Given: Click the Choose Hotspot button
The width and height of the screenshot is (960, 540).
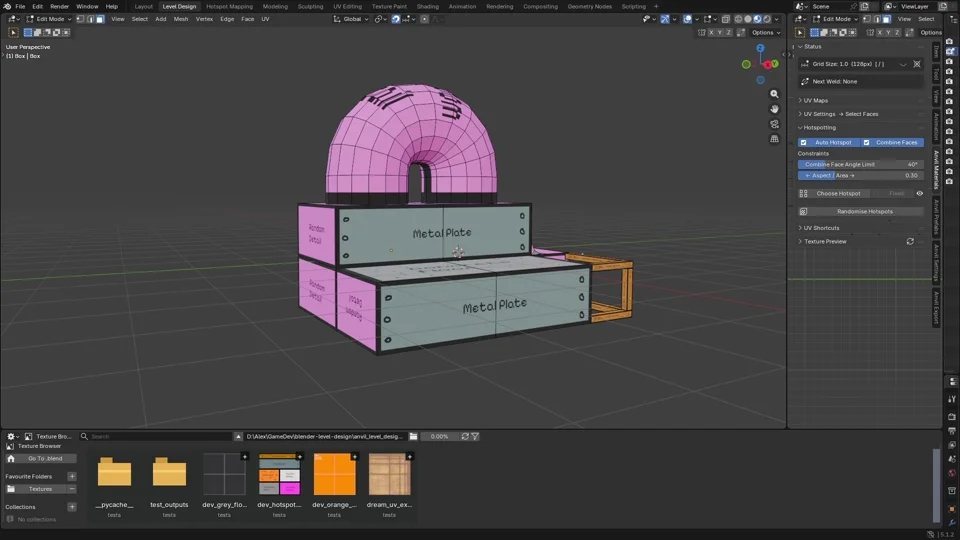Looking at the screenshot, I should (x=838, y=193).
